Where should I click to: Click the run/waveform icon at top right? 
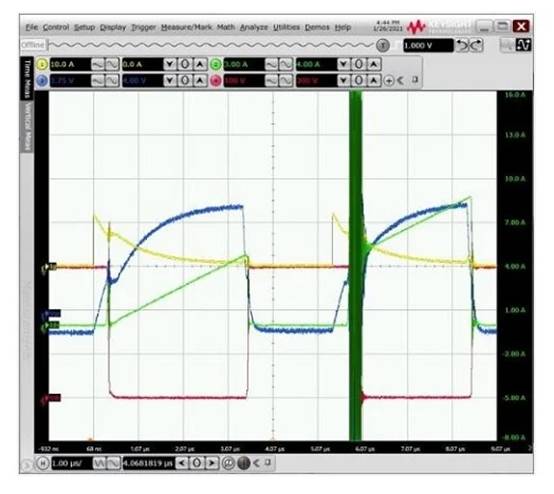523,45
